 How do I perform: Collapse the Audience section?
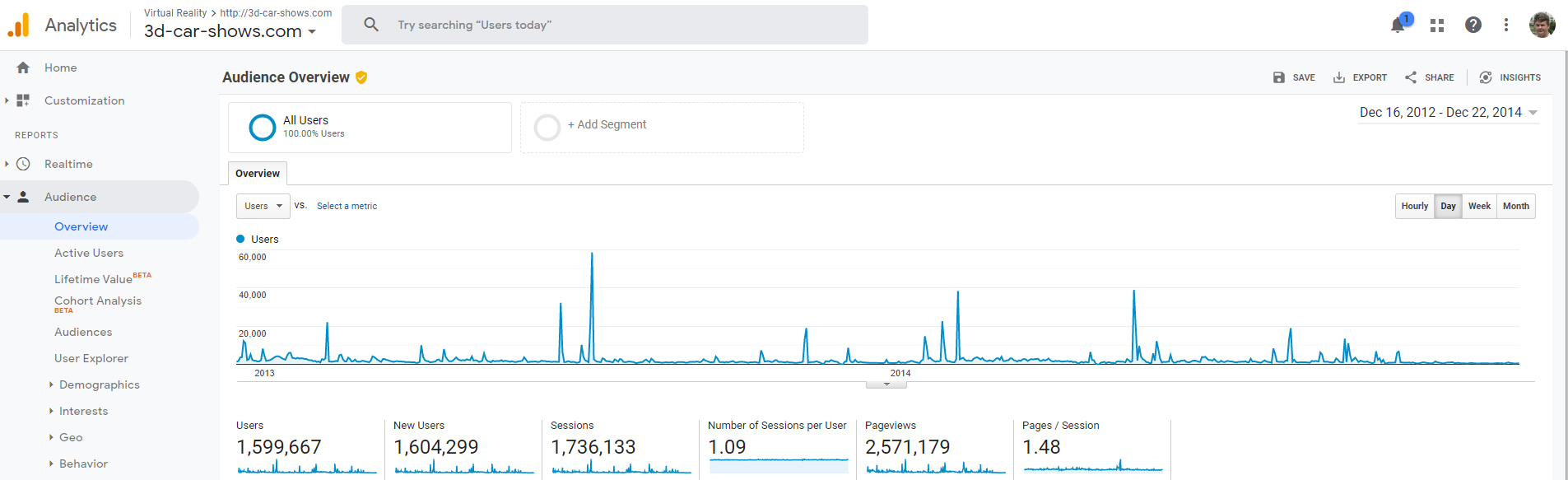pyautogui.click(x=7, y=197)
